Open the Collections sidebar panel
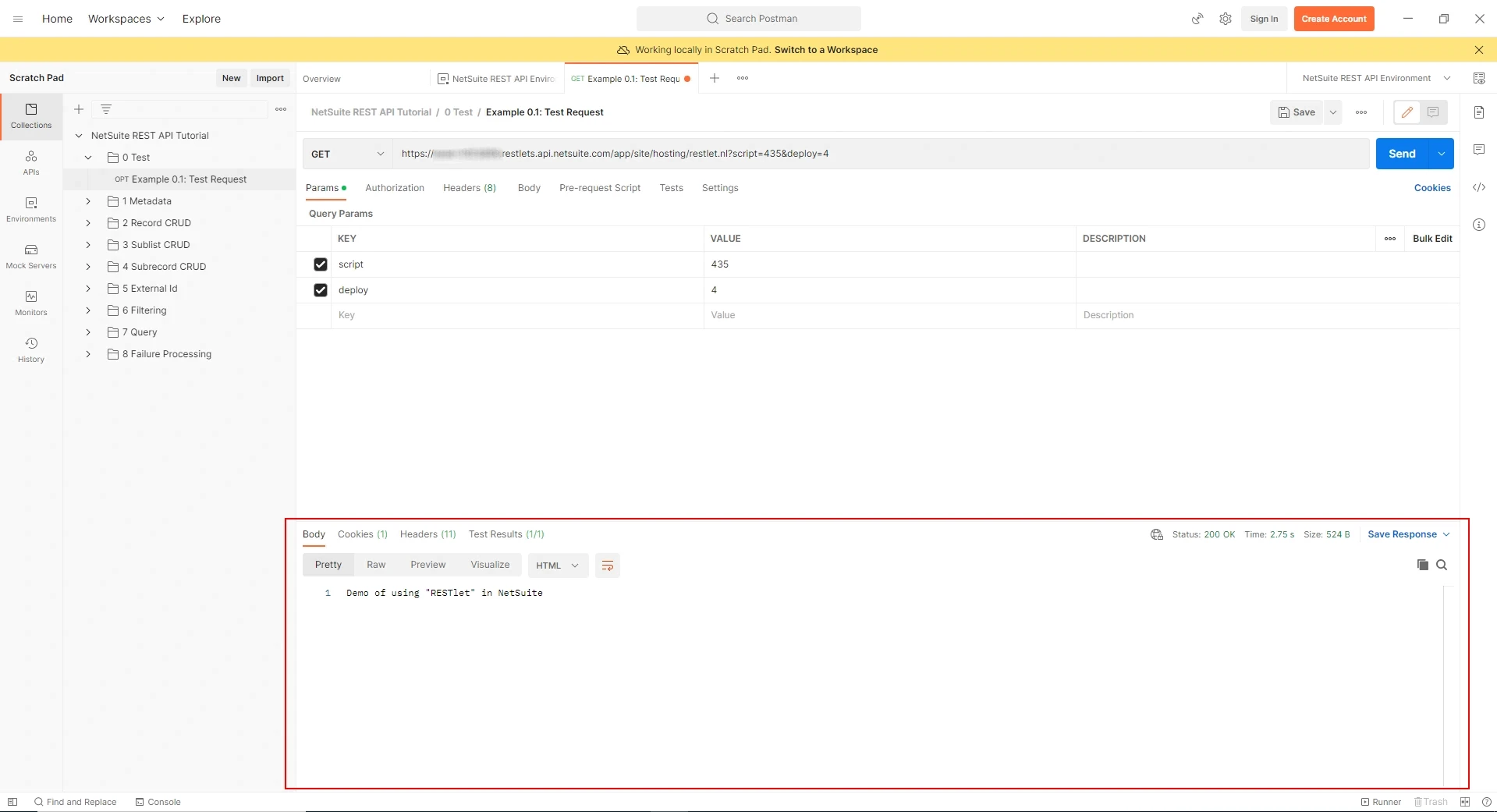This screenshot has height=812, width=1497. (31, 116)
